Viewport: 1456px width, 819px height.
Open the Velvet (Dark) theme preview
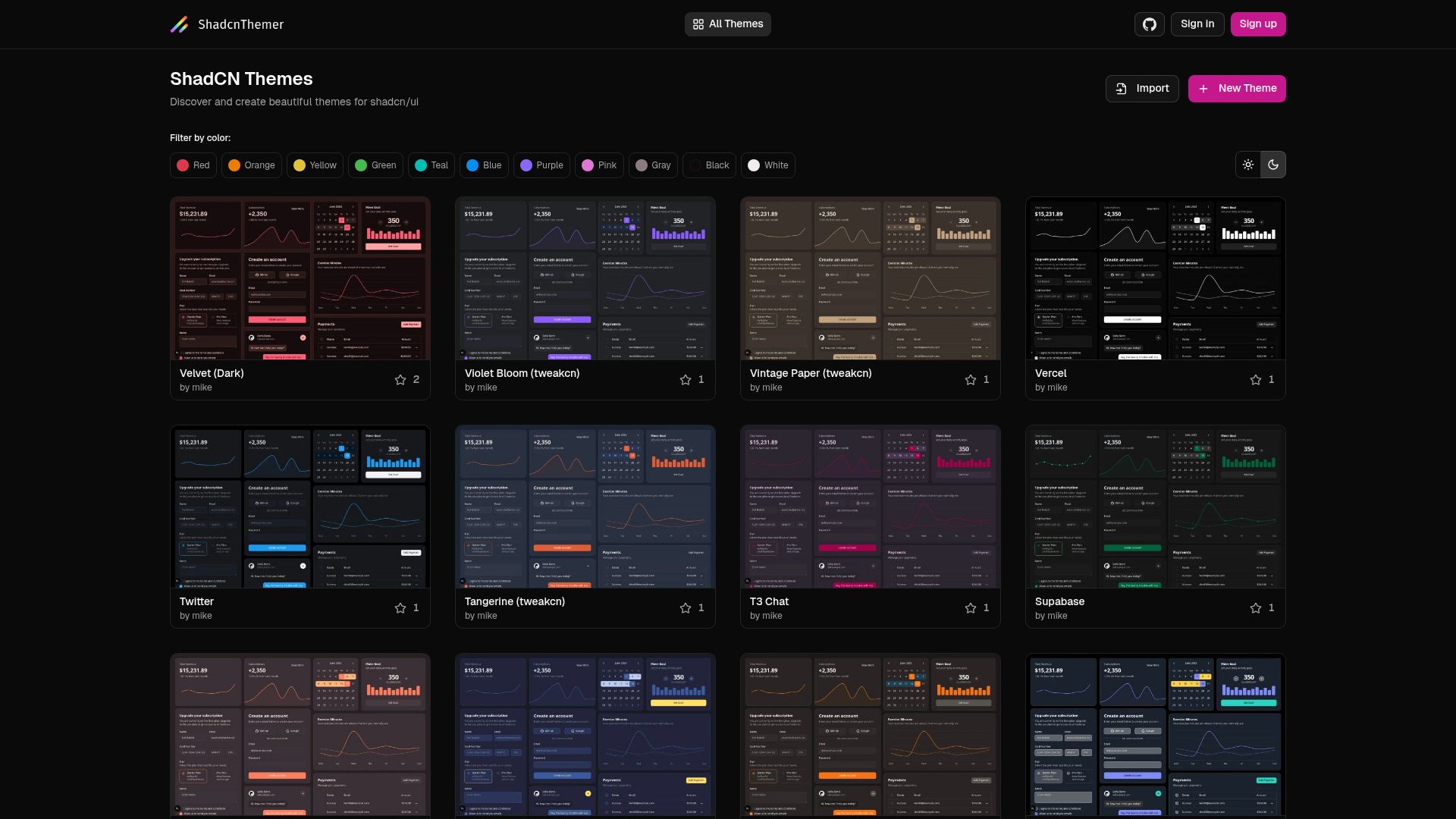[300, 279]
